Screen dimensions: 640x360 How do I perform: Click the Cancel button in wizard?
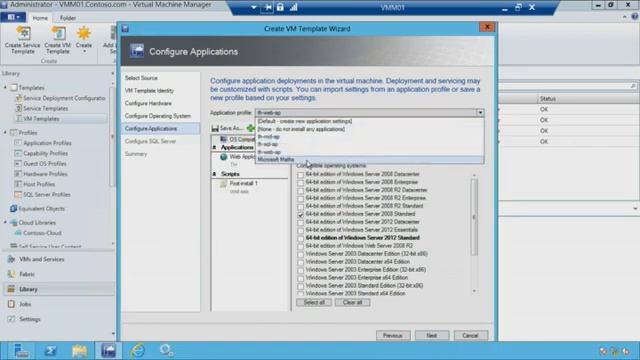(470, 336)
